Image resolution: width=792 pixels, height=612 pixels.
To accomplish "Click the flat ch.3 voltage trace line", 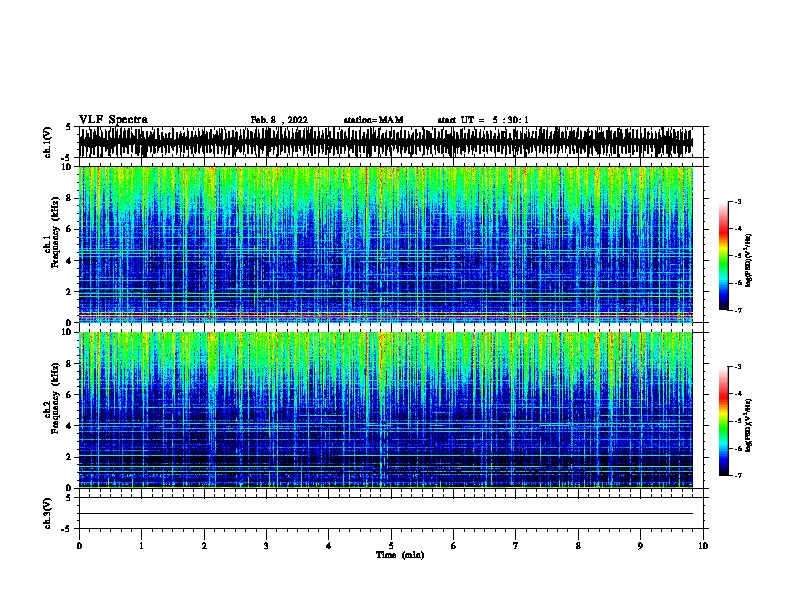I will tap(386, 514).
